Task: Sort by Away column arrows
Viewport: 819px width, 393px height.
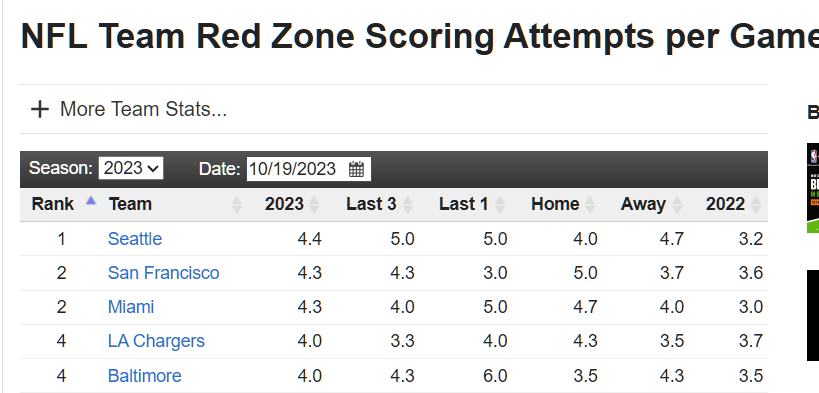Action: coord(677,204)
